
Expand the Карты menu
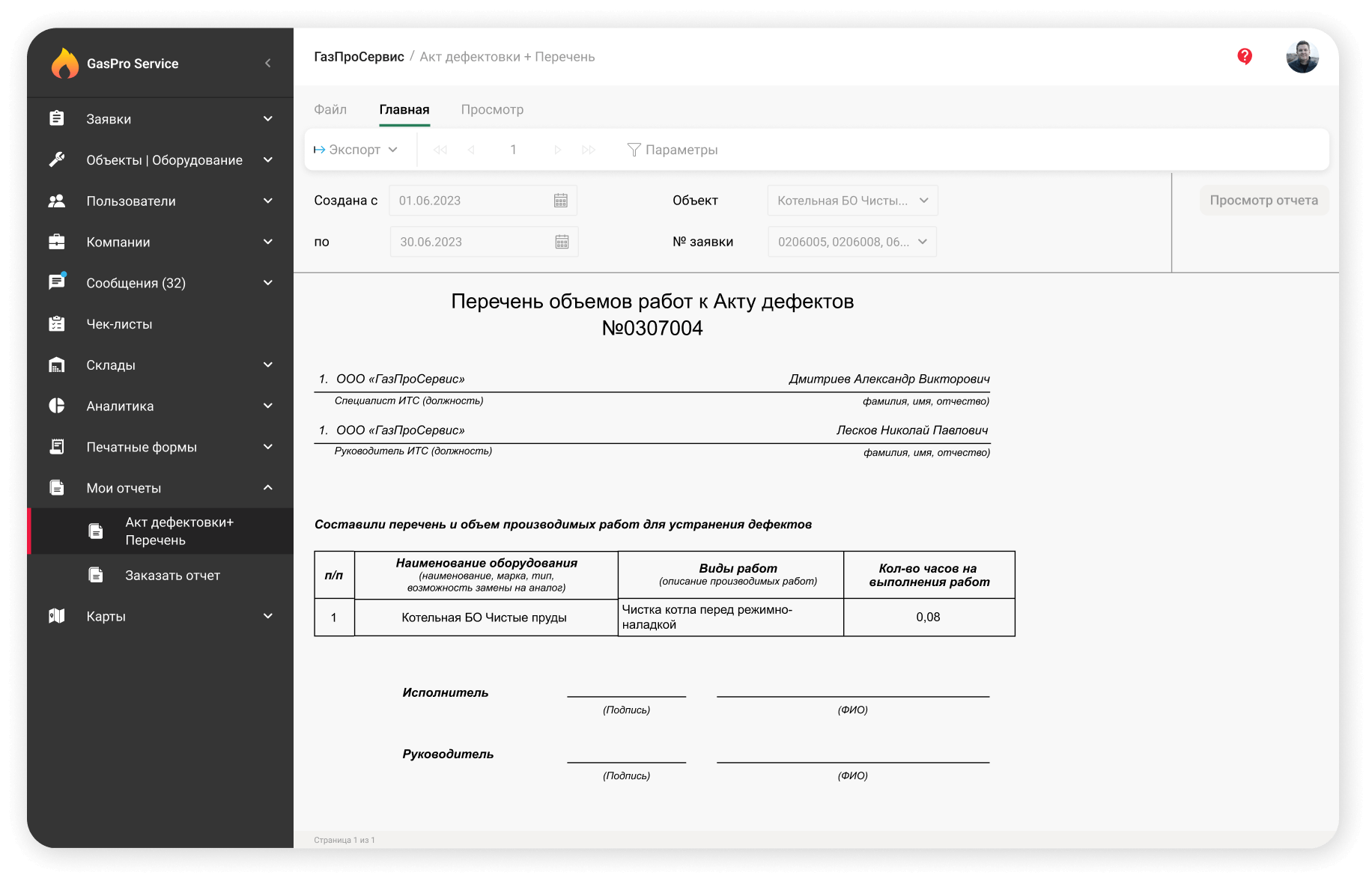[x=267, y=615]
